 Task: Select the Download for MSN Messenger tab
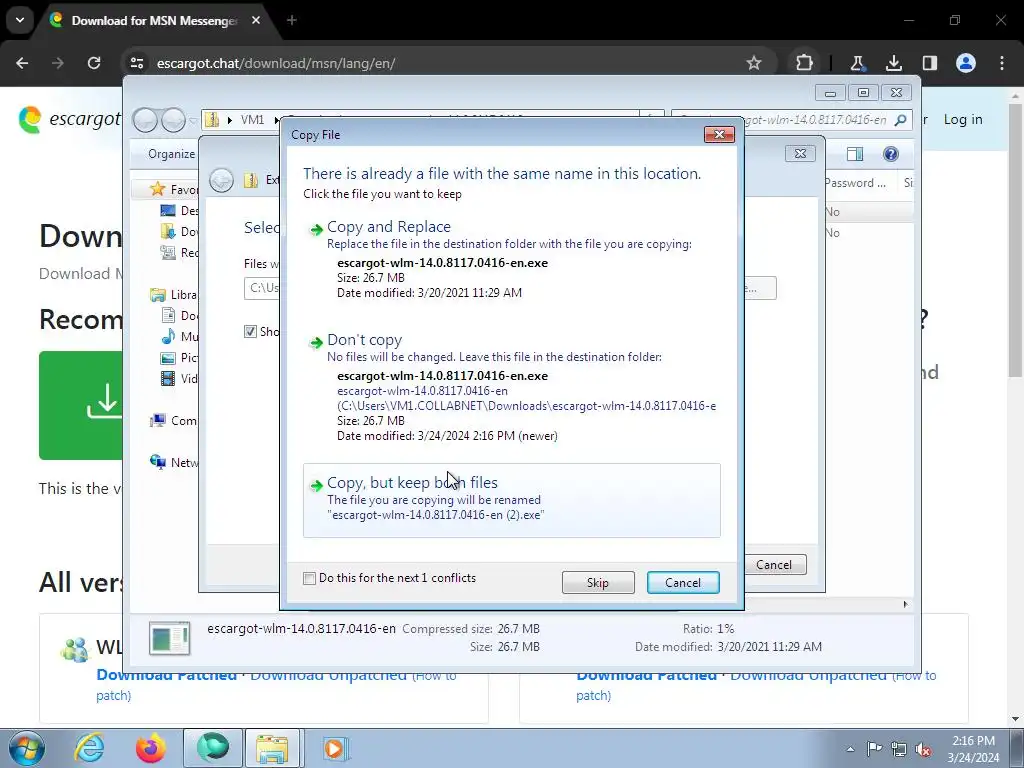pyautogui.click(x=155, y=20)
